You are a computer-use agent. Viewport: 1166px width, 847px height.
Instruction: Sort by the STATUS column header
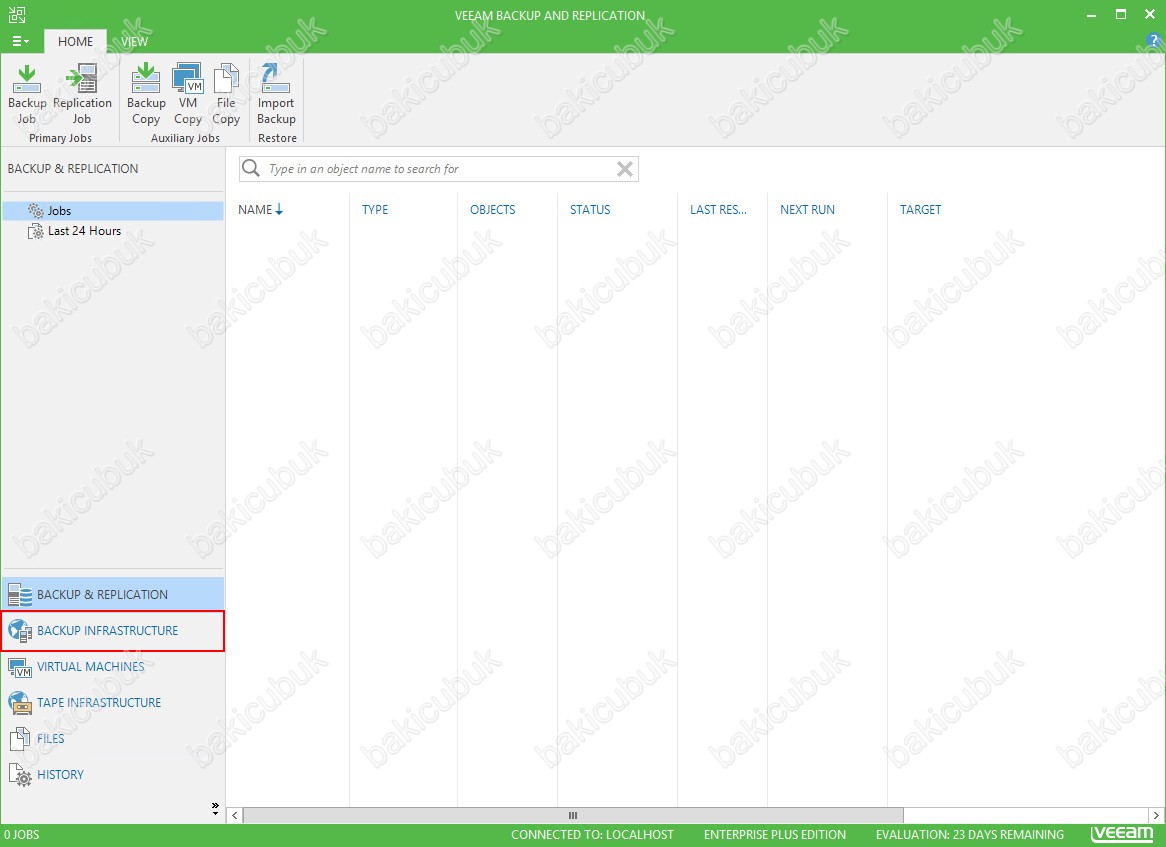590,210
